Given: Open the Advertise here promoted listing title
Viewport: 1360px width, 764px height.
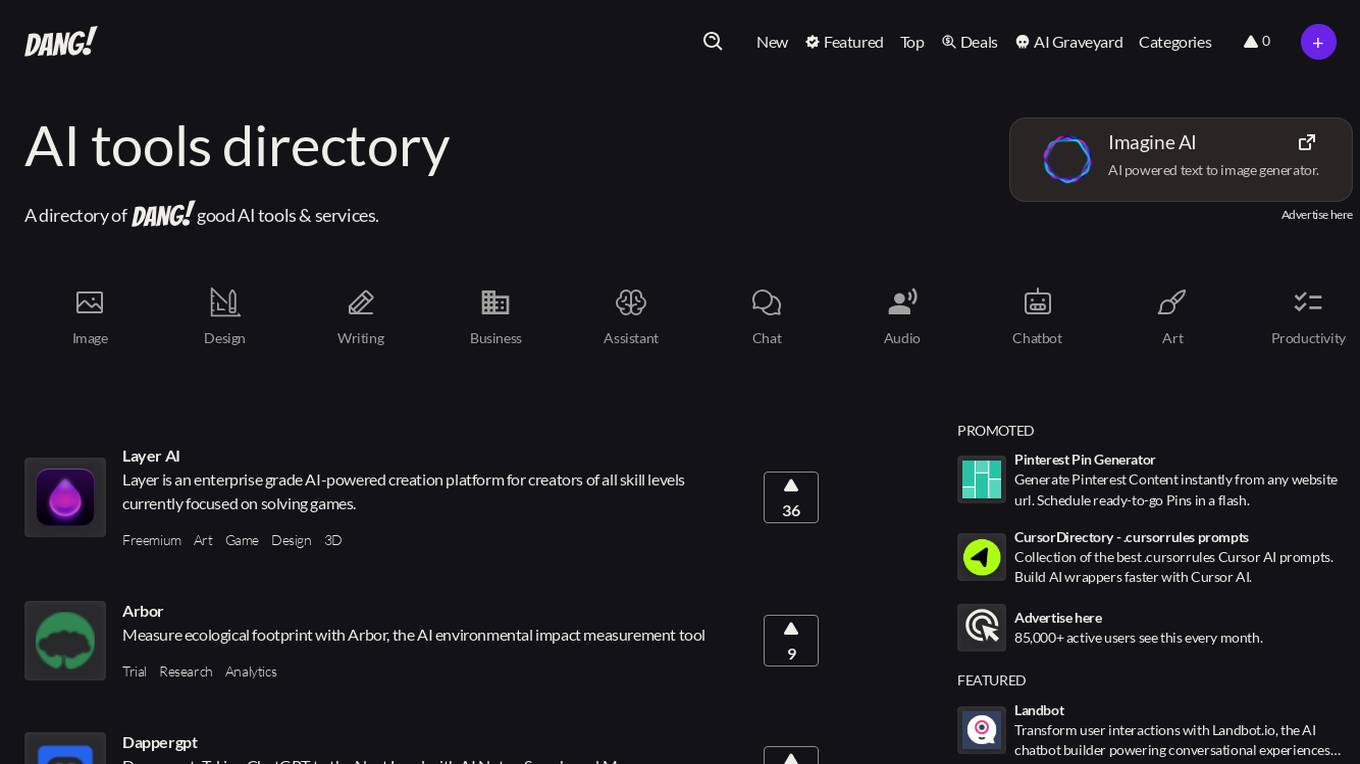Looking at the screenshot, I should [x=1058, y=618].
